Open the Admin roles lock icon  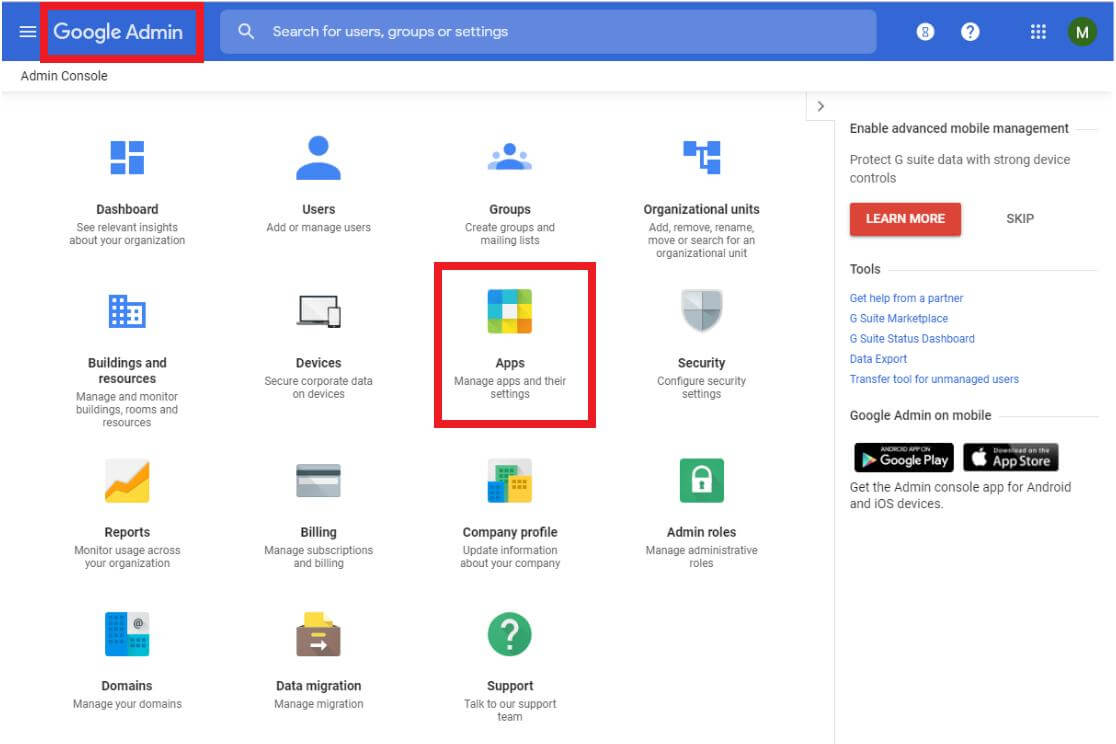pyautogui.click(x=702, y=481)
